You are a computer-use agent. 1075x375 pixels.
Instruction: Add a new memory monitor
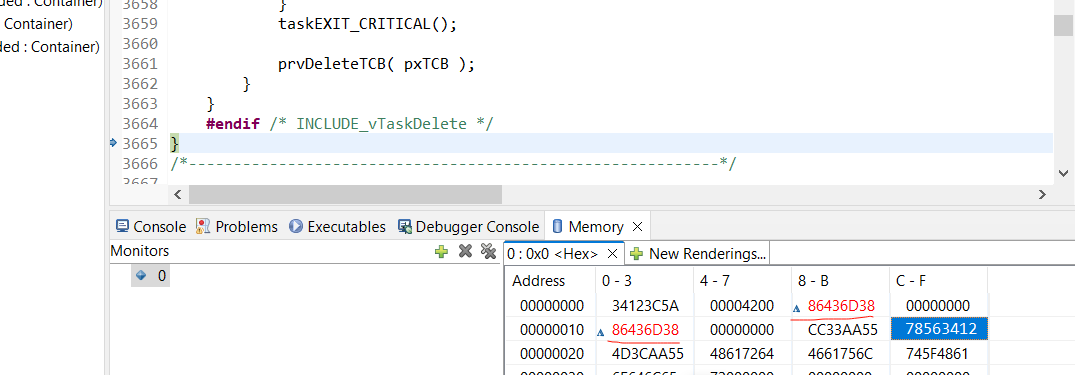point(442,252)
